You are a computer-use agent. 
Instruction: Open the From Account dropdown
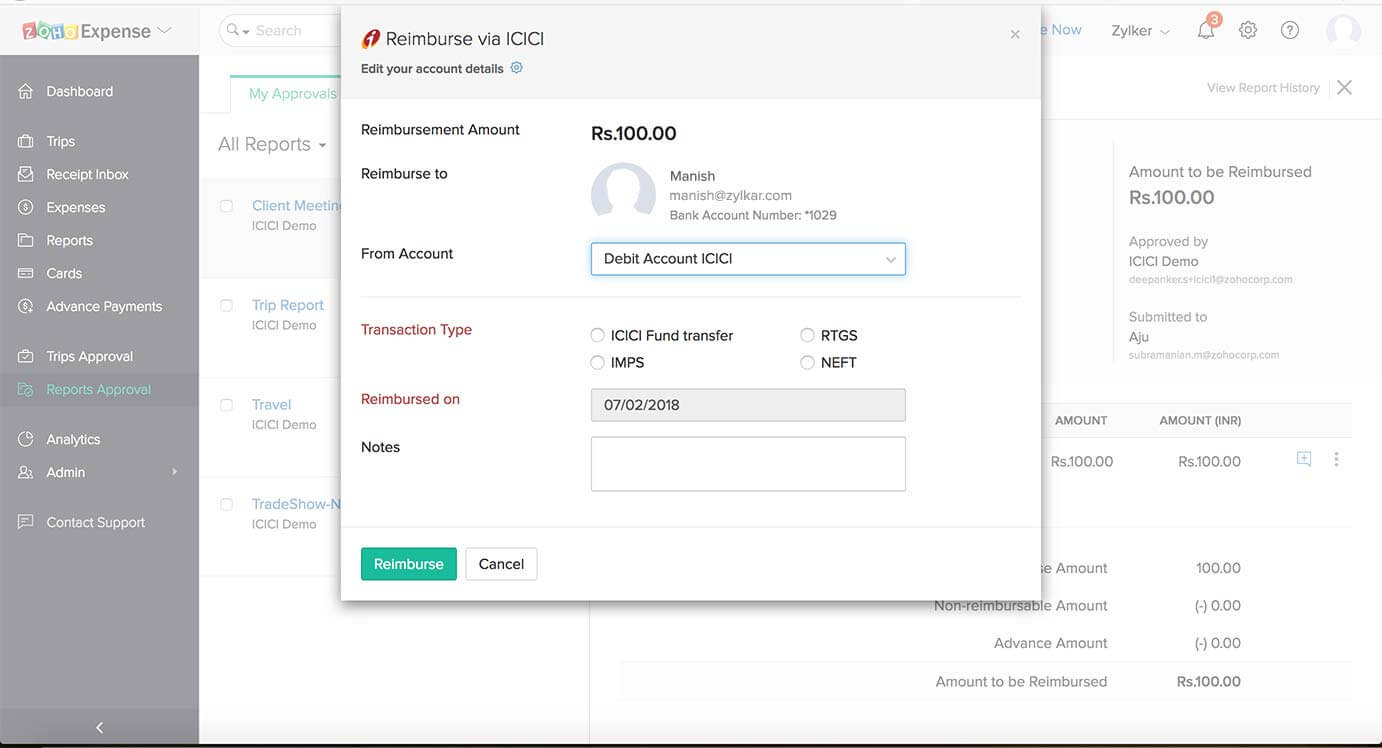(x=748, y=259)
